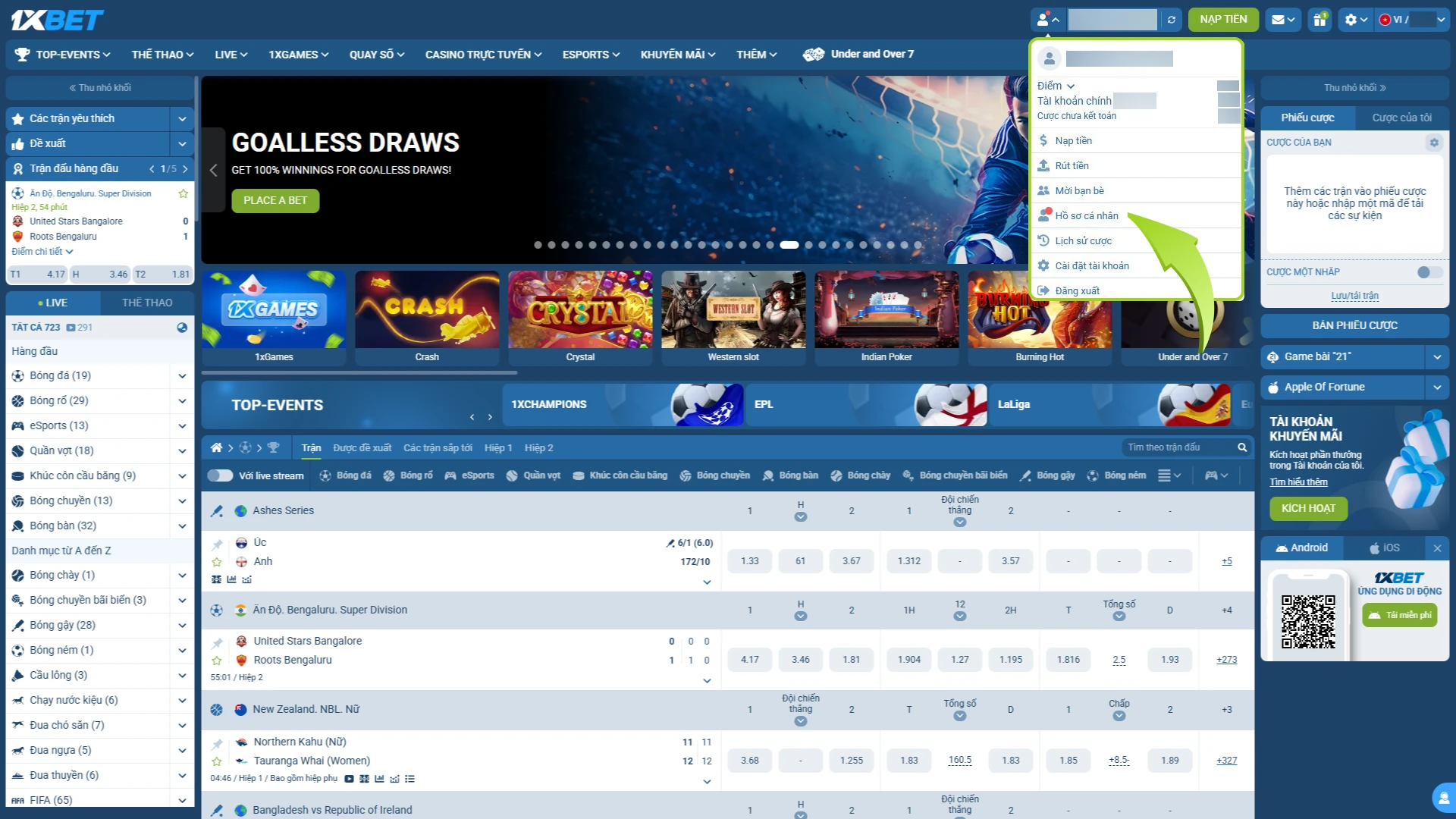Click the envelope messages icon
Screen dimensions: 1456x819
pyautogui.click(x=1283, y=20)
